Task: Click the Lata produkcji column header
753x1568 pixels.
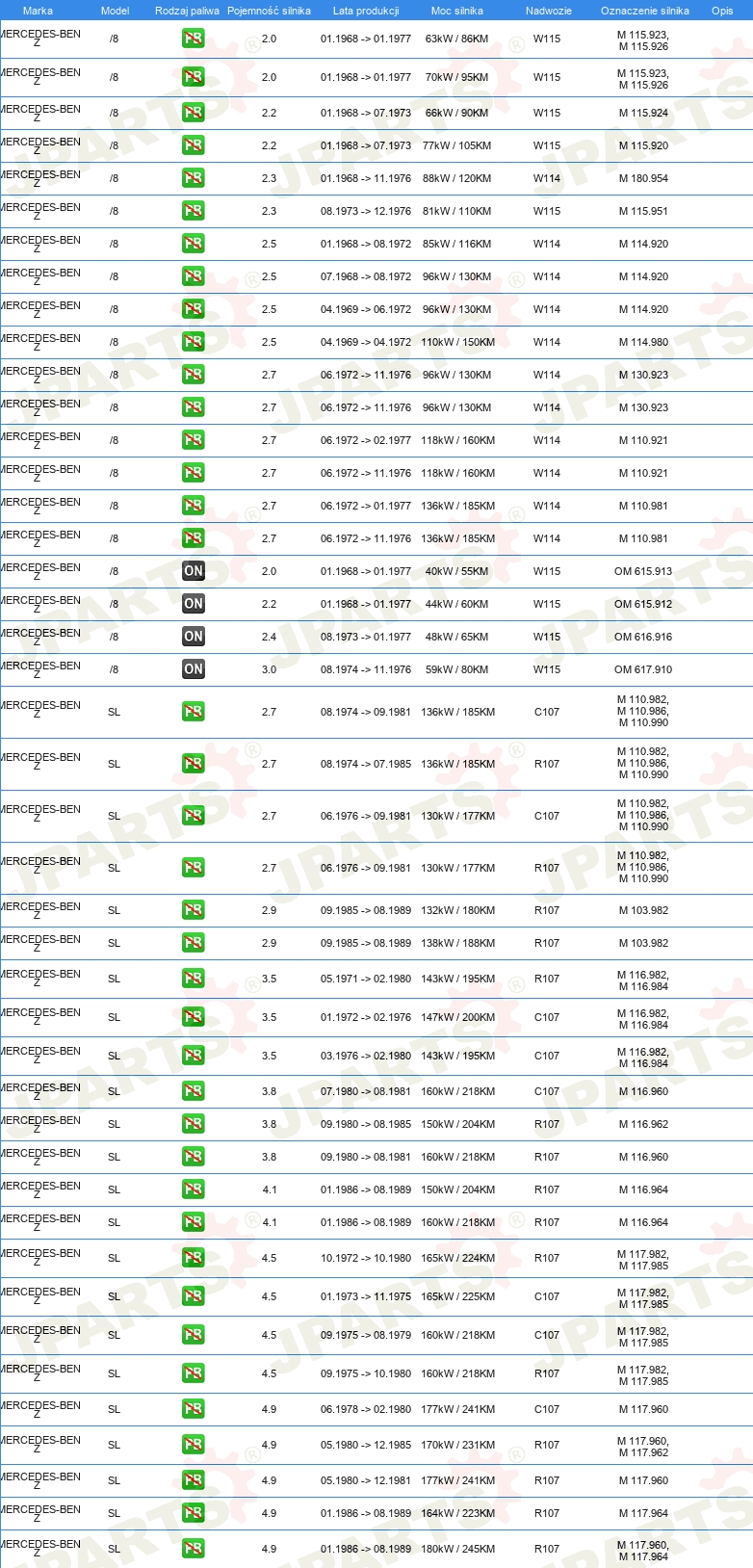Action: click(366, 11)
